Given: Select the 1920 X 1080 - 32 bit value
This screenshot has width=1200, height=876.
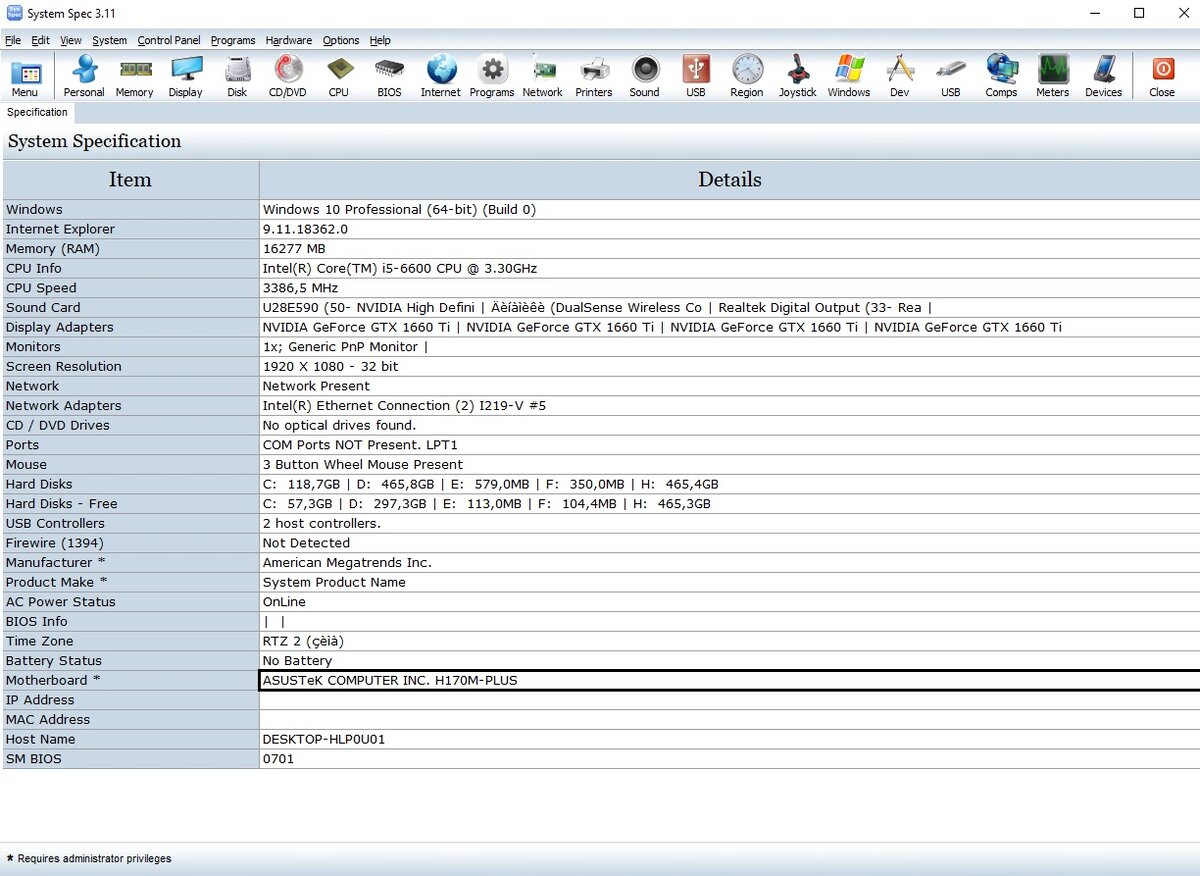Looking at the screenshot, I should [x=730, y=366].
